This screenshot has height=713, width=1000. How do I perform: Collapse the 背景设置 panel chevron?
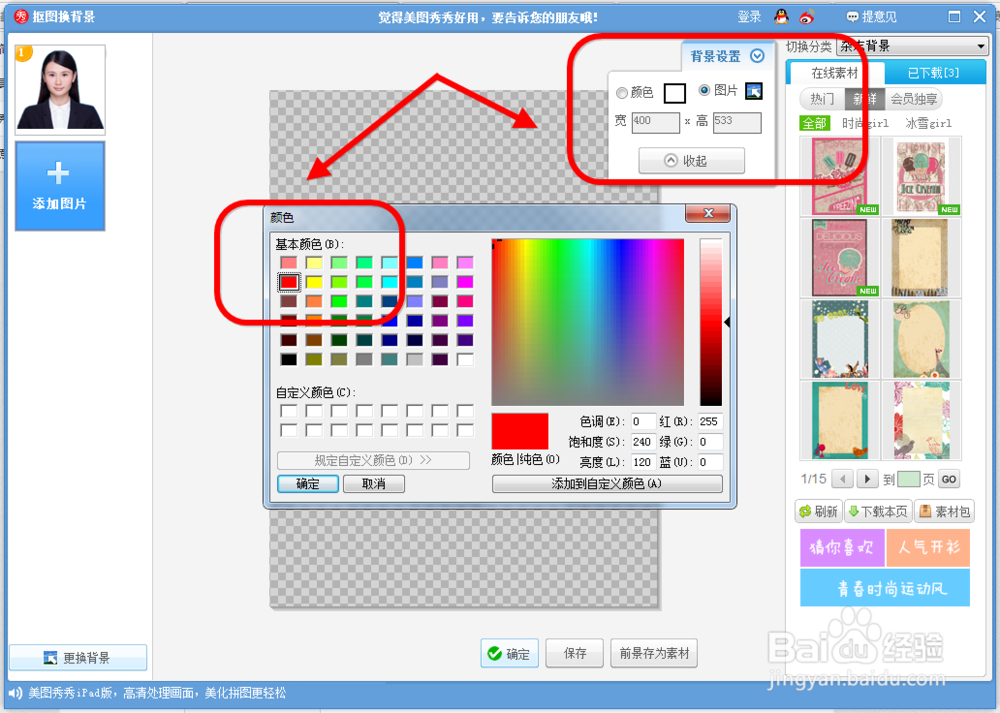pyautogui.click(x=757, y=56)
